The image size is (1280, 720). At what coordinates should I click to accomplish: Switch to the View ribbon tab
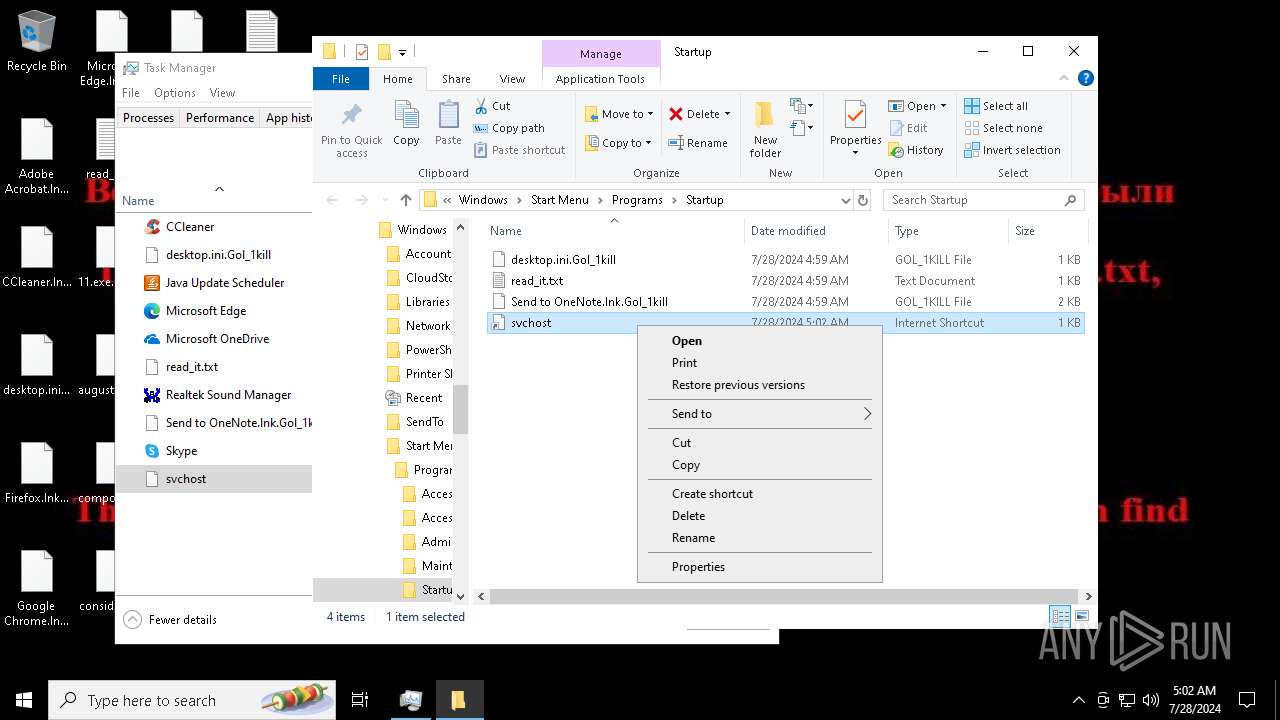[x=512, y=79]
